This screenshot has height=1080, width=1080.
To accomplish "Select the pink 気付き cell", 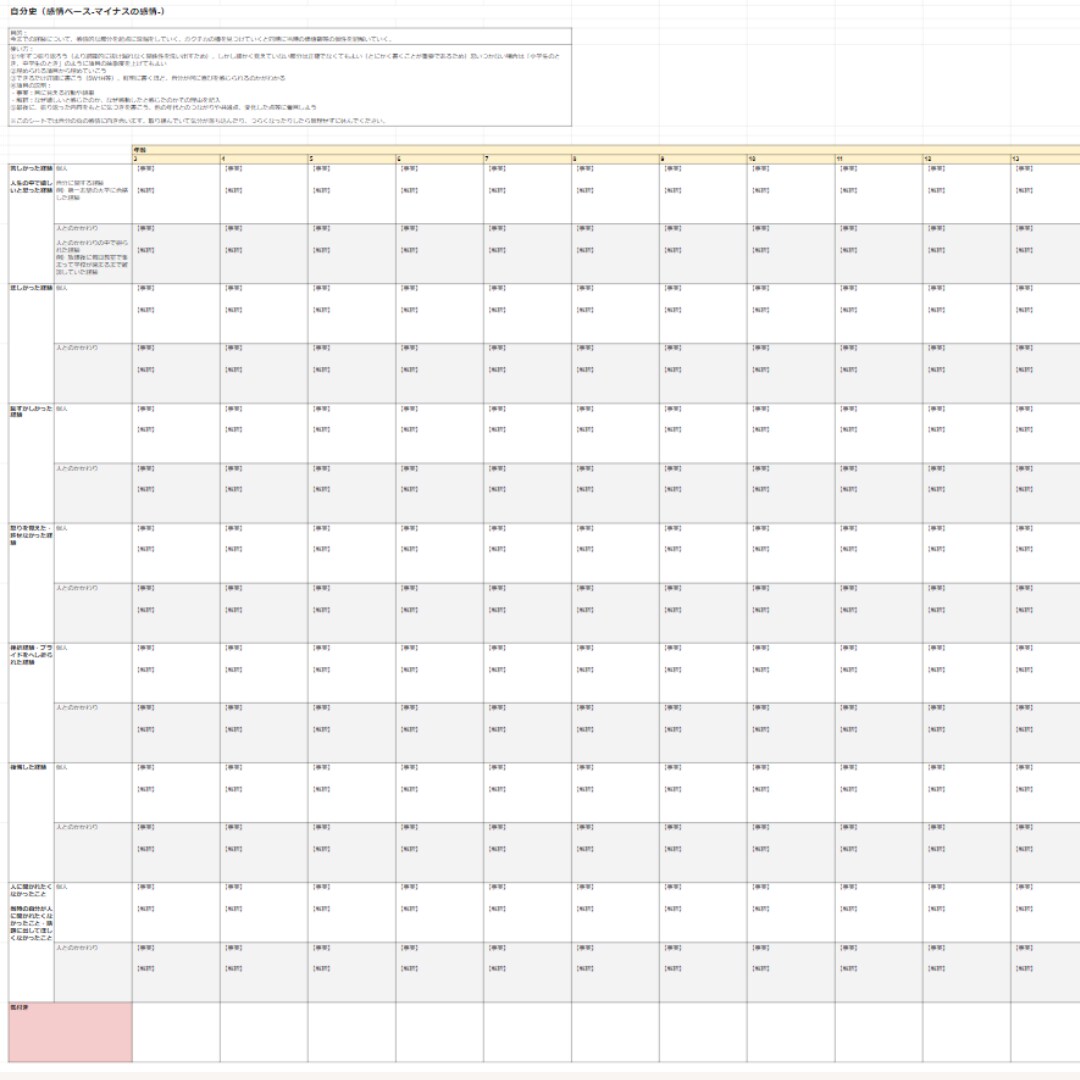I will [x=70, y=1032].
